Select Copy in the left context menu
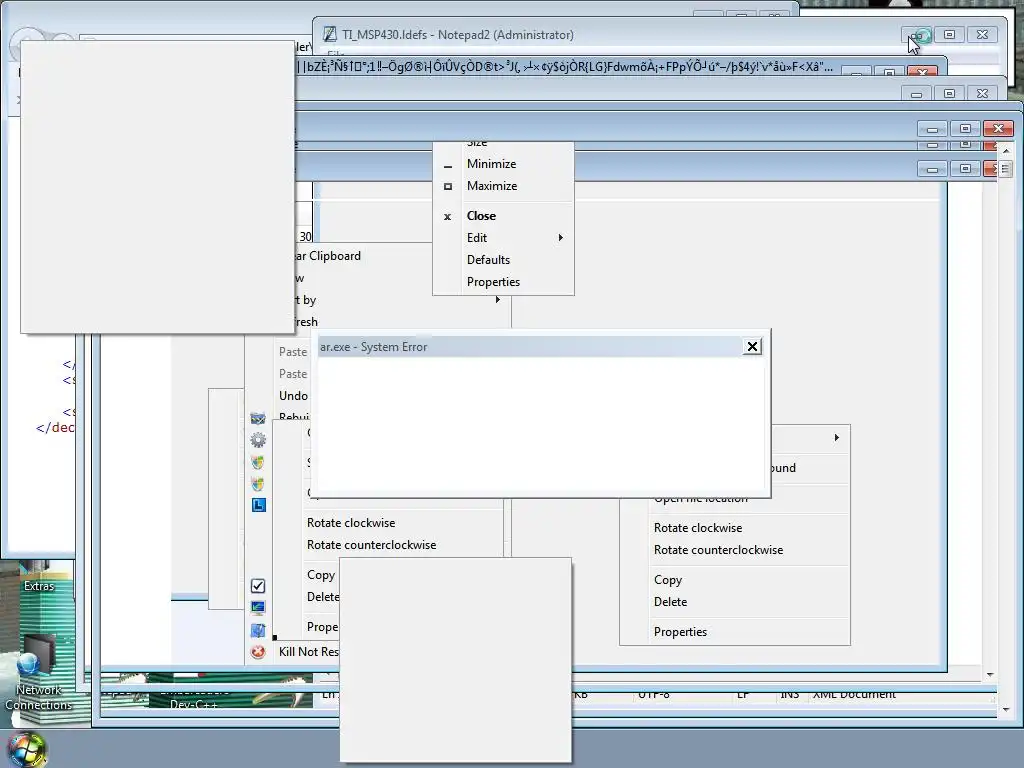The image size is (1024, 768). point(321,575)
